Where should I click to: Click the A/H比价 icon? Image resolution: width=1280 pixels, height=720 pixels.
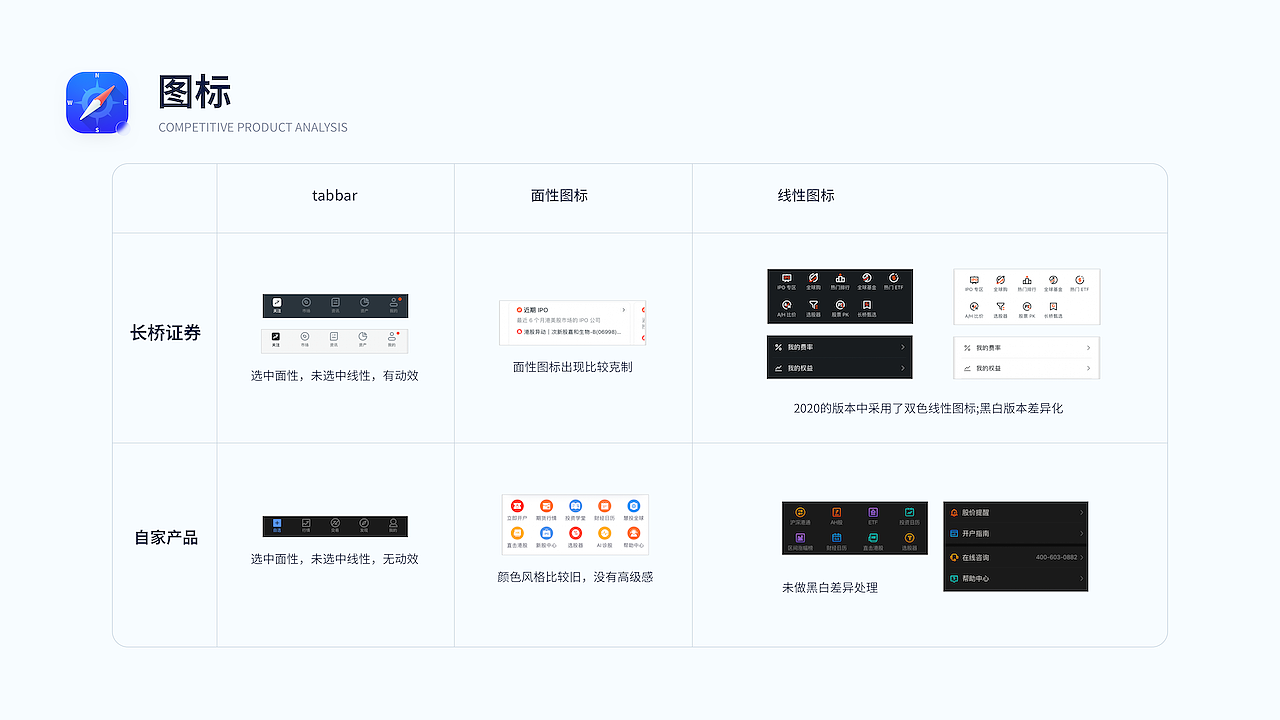click(x=786, y=304)
